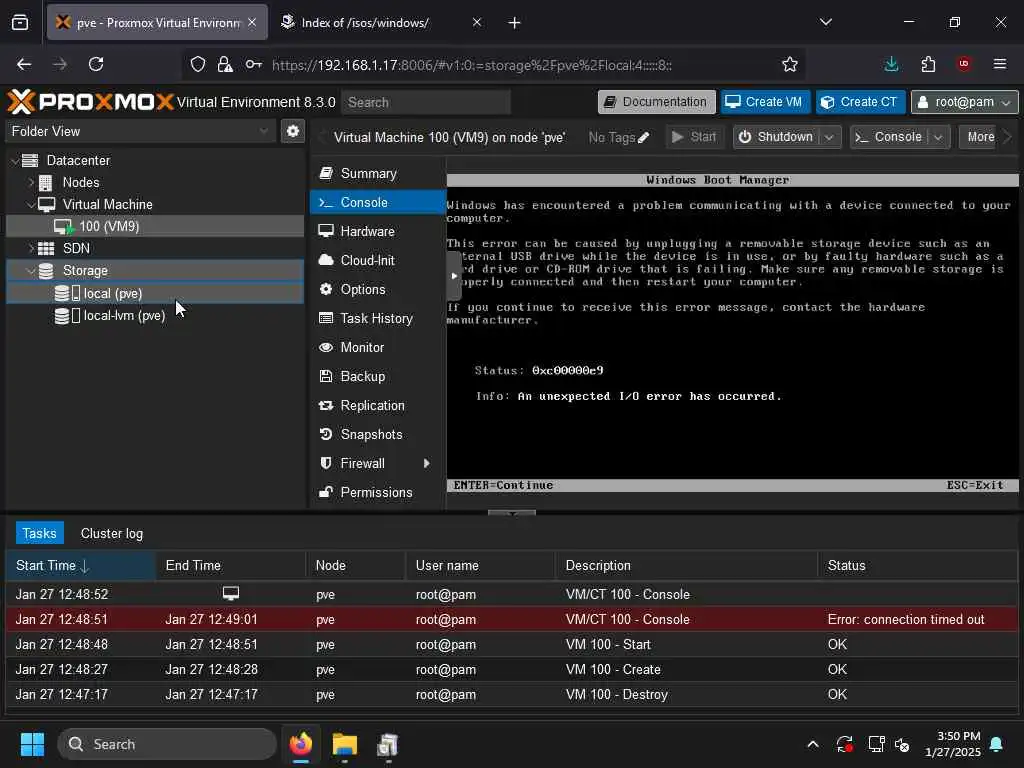This screenshot has width=1024, height=768.
Task: Collapse the Storage tree node
Action: 31,270
